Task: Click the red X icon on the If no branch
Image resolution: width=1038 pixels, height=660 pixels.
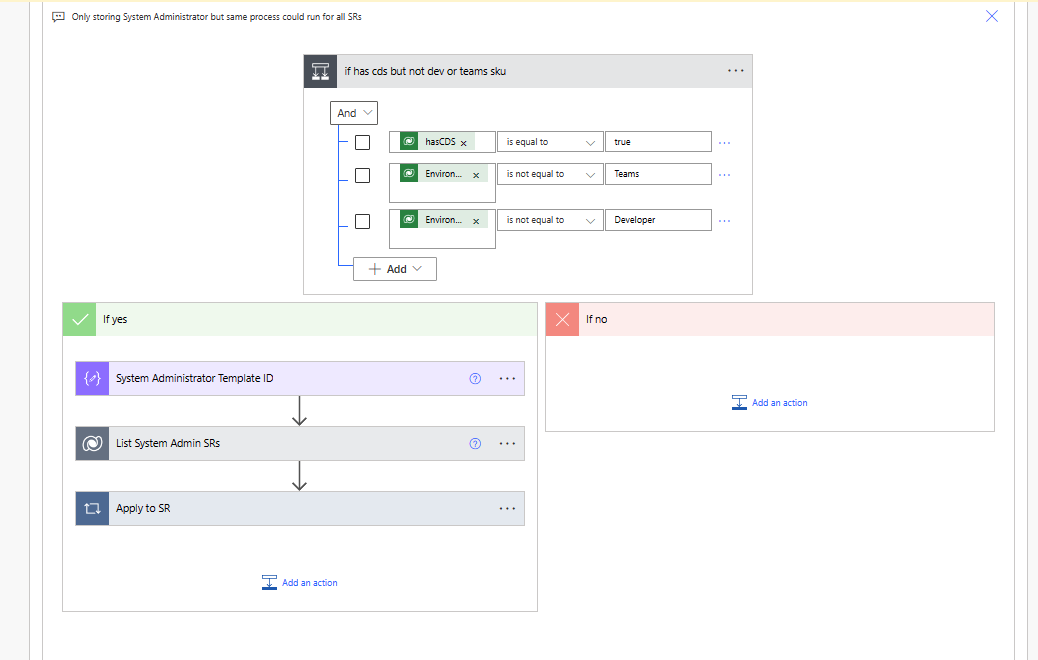Action: click(x=562, y=319)
